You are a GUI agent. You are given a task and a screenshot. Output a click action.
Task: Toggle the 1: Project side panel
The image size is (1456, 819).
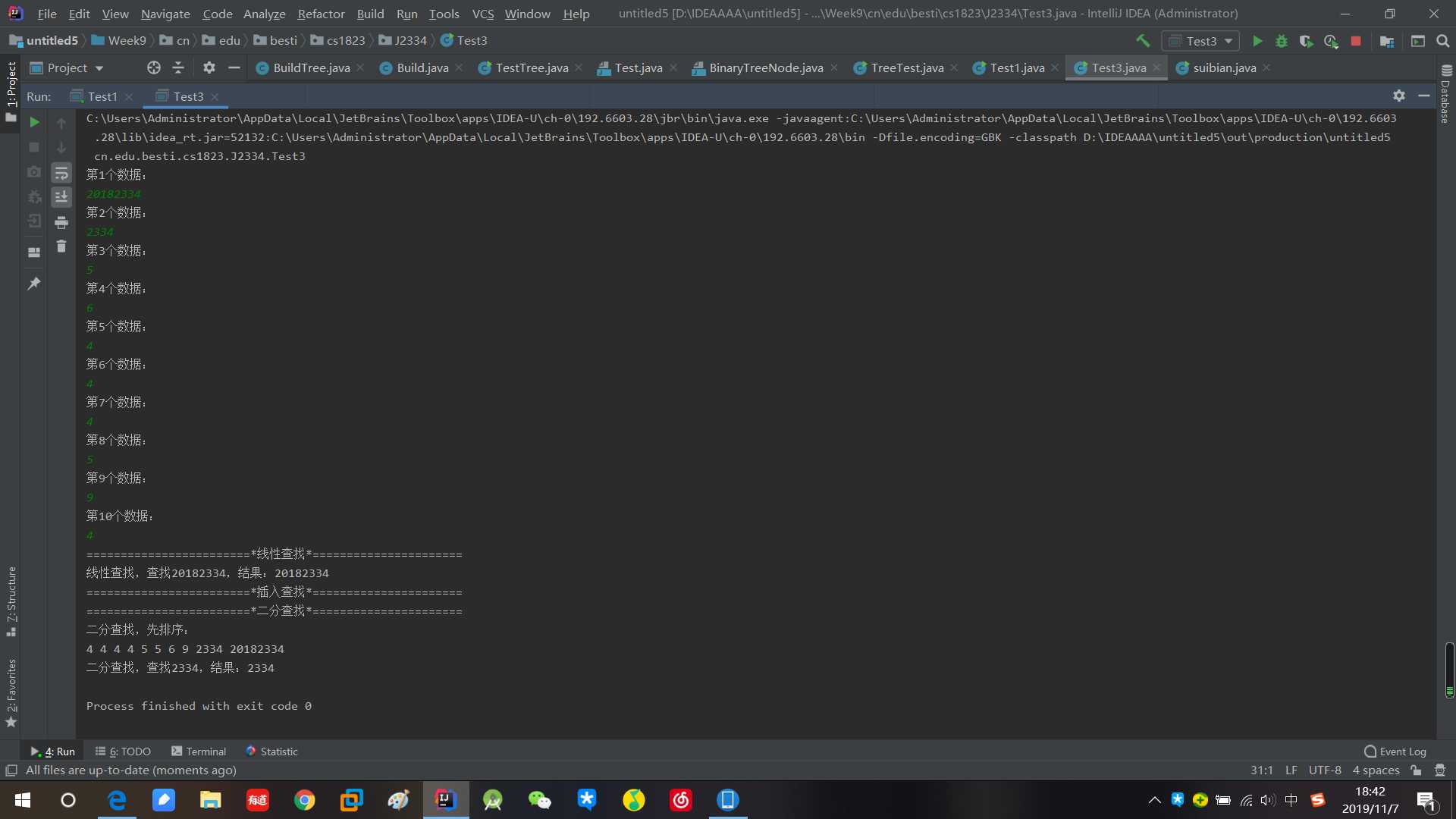[11, 92]
